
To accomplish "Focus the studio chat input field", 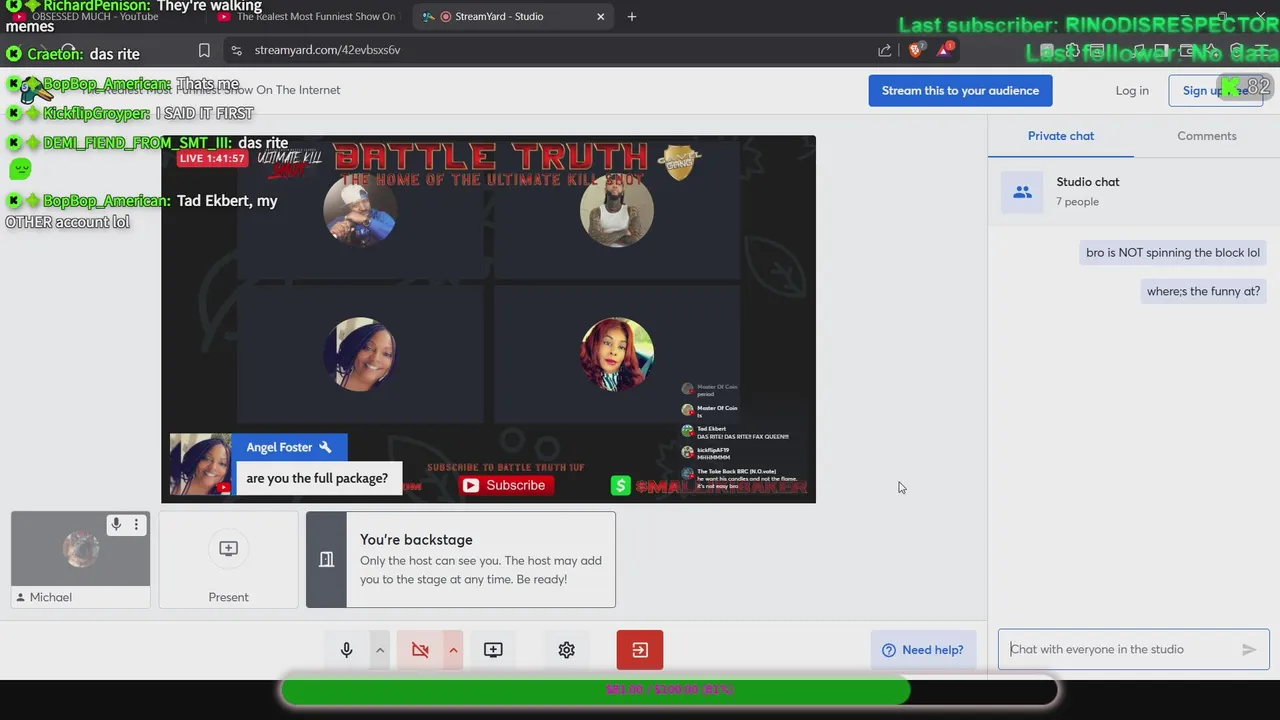I will pyautogui.click(x=1122, y=649).
